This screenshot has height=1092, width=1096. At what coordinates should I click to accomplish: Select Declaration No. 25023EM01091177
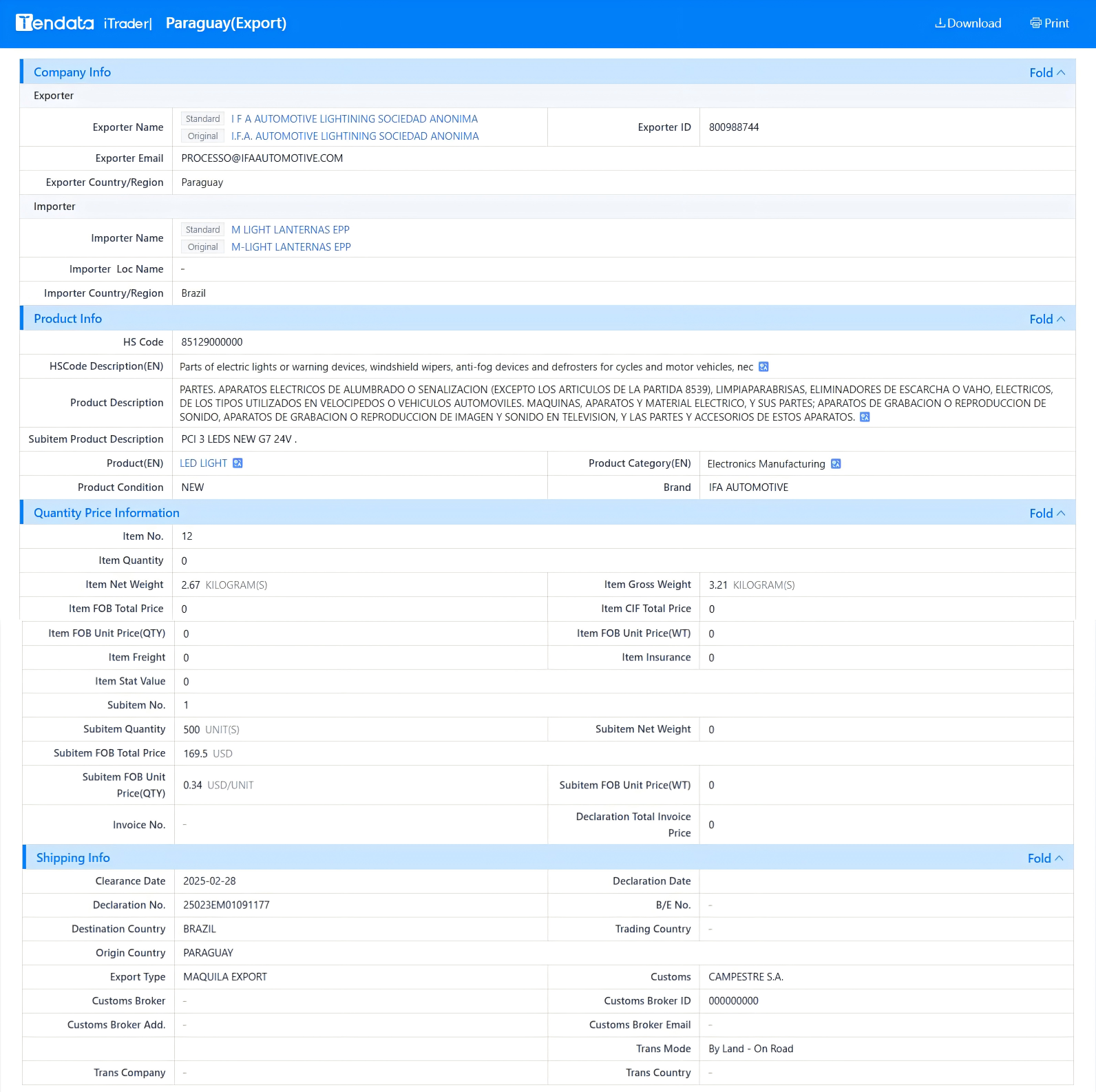tap(226, 905)
